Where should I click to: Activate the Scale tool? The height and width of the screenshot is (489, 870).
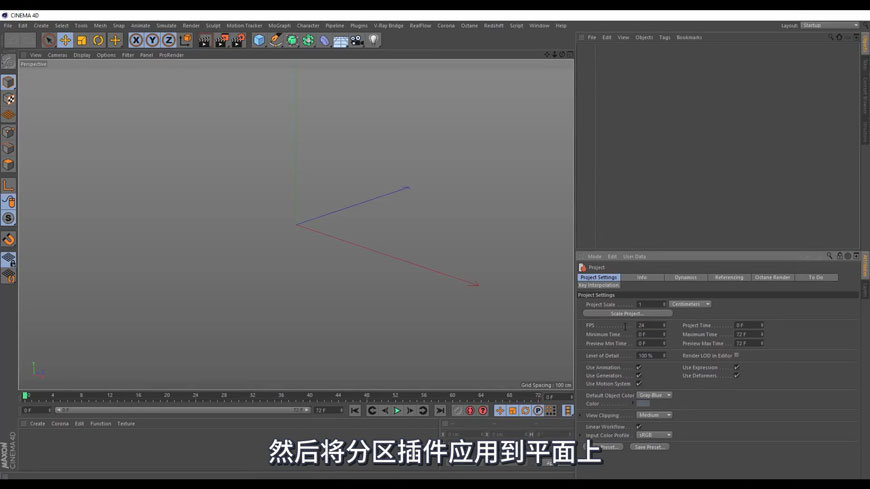coord(82,40)
